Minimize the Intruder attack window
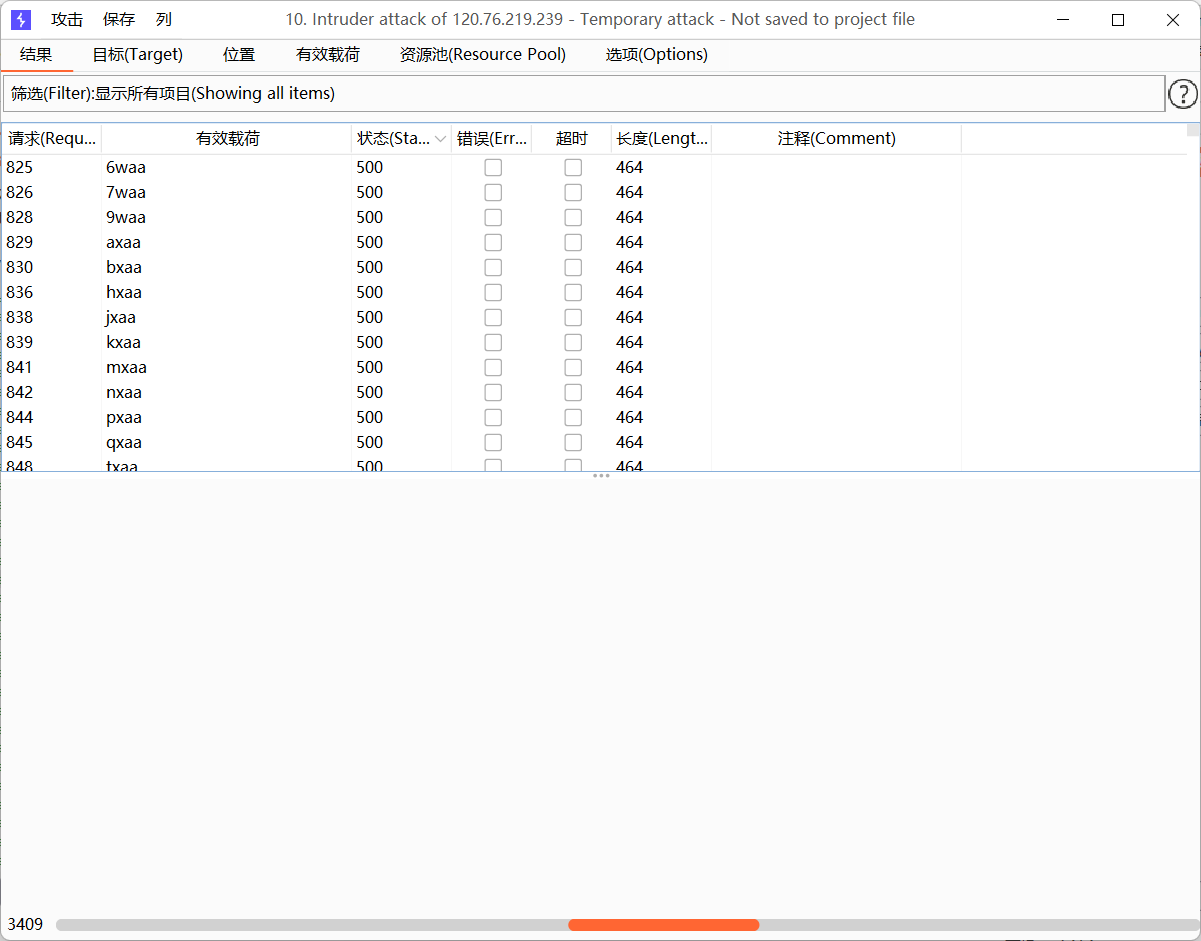 pyautogui.click(x=1064, y=20)
